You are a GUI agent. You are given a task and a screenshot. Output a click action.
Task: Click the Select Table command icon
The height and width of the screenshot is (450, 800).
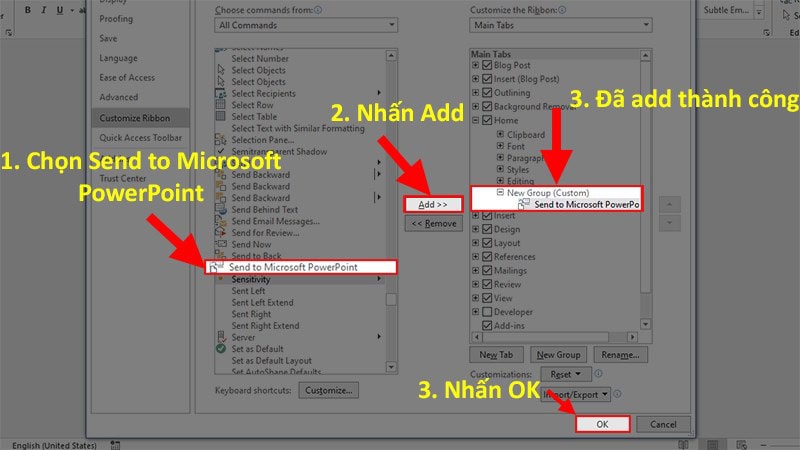220,116
